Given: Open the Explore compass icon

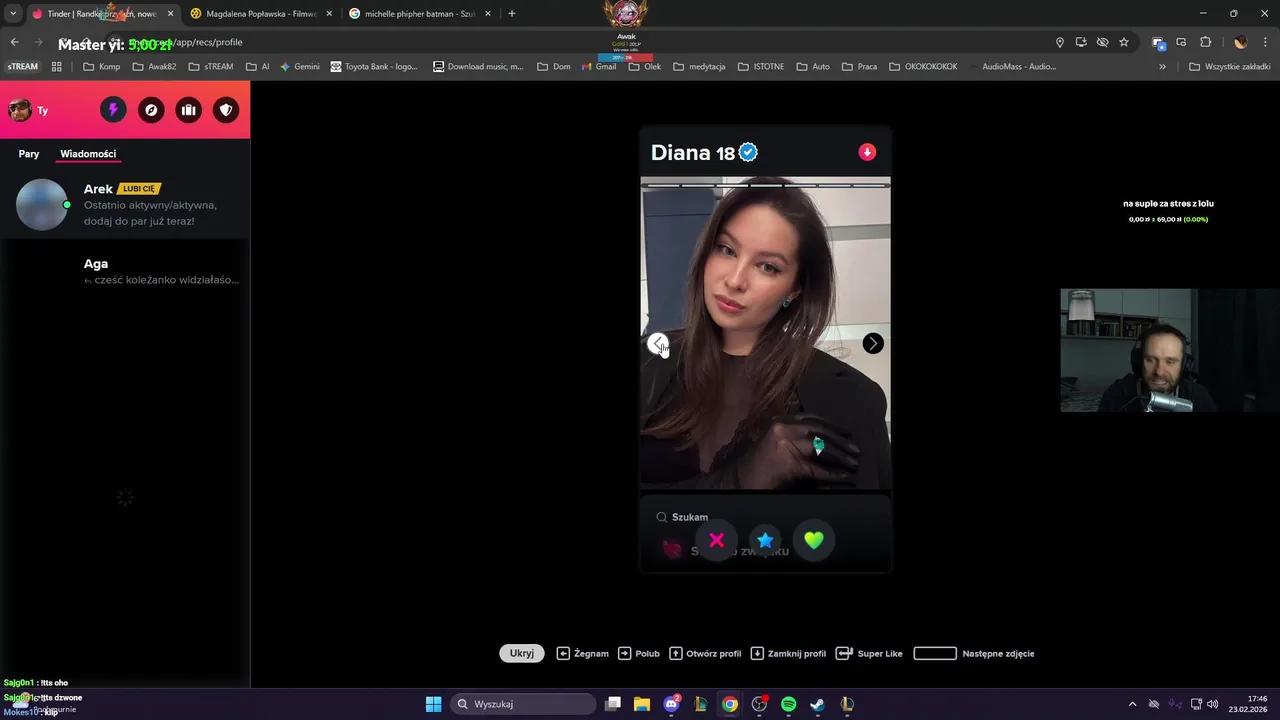Looking at the screenshot, I should pos(151,110).
